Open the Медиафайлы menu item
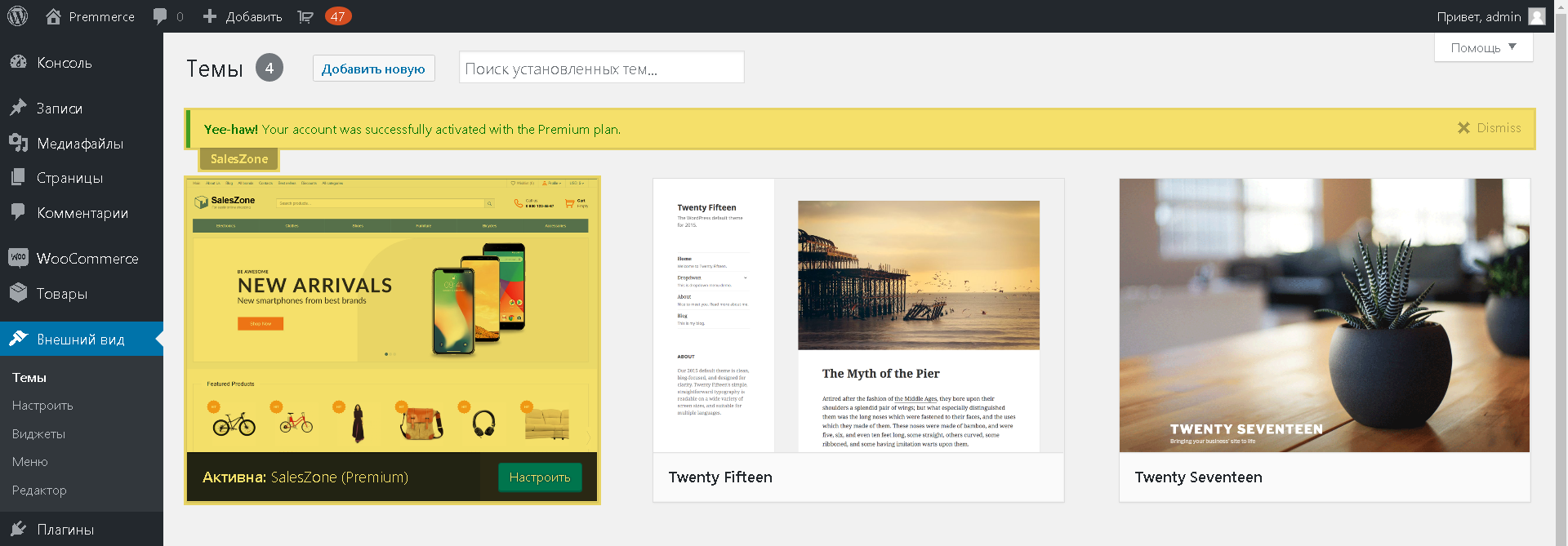Image resolution: width=1568 pixels, height=546 pixels. (x=82, y=143)
